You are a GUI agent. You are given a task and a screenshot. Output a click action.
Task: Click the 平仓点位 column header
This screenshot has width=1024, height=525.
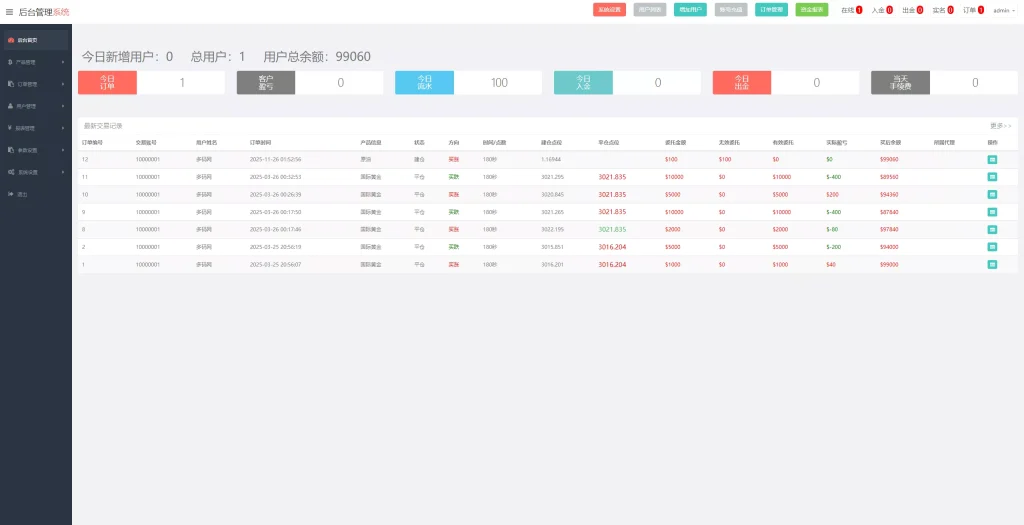(609, 142)
